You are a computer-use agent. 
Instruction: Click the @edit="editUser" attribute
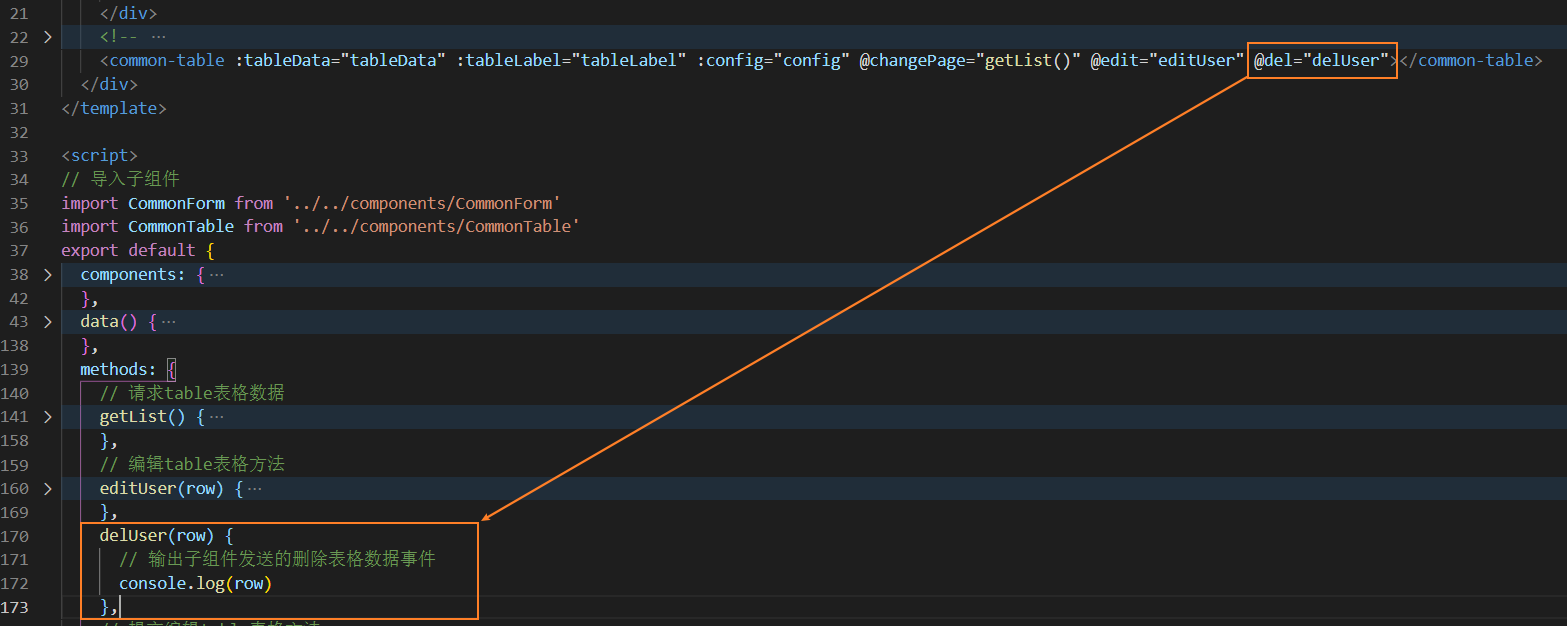[1167, 61]
